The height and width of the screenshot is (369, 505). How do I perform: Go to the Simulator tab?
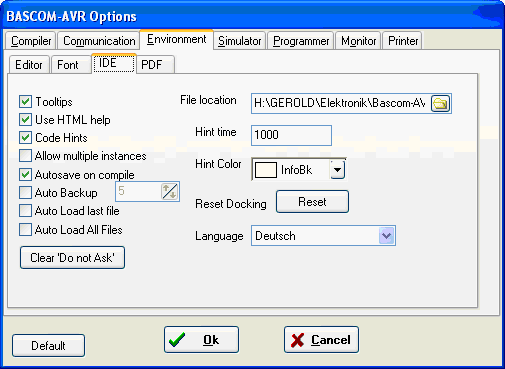pos(240,41)
